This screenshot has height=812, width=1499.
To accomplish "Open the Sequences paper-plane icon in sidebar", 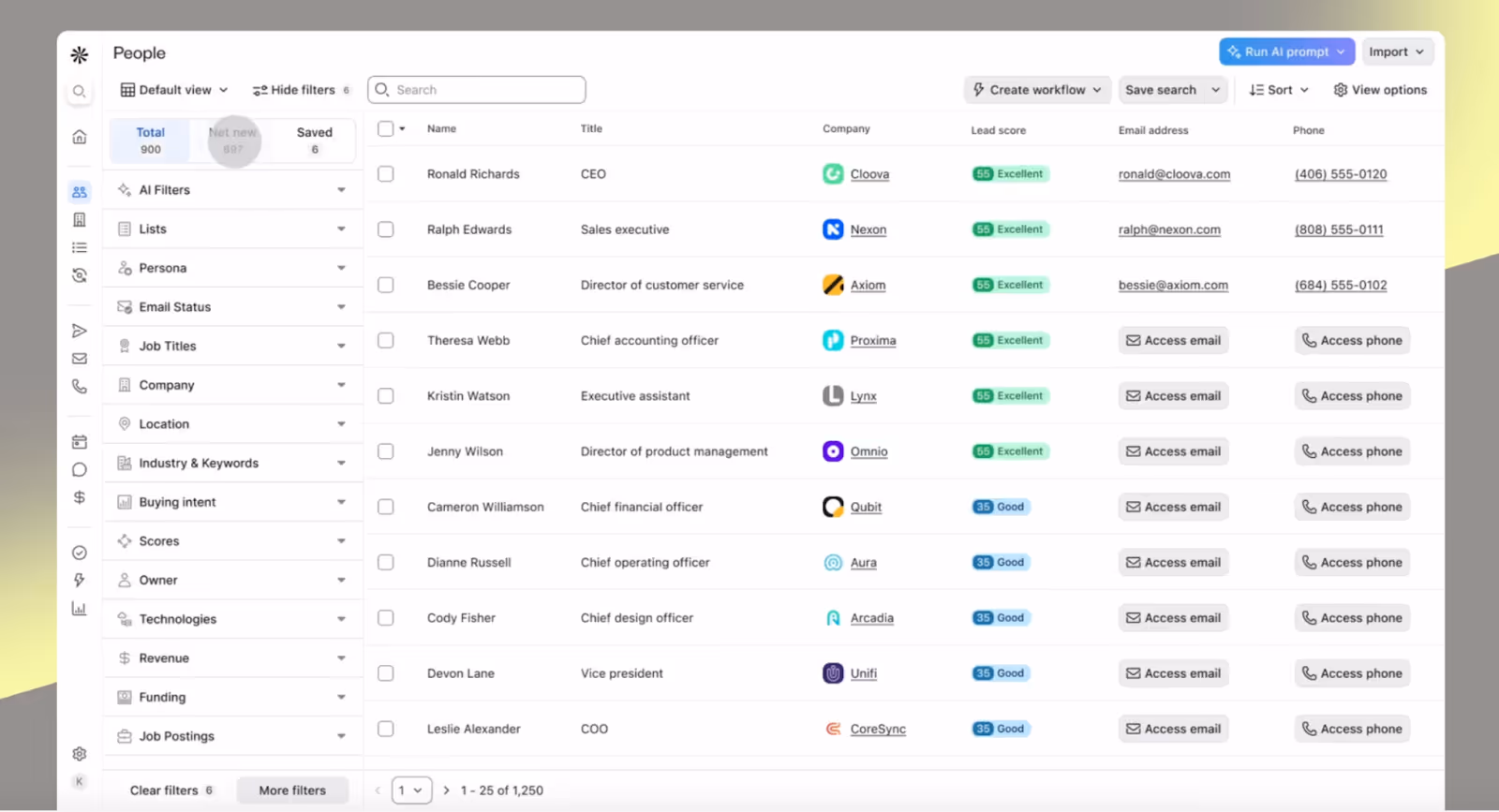I will 80,331.
